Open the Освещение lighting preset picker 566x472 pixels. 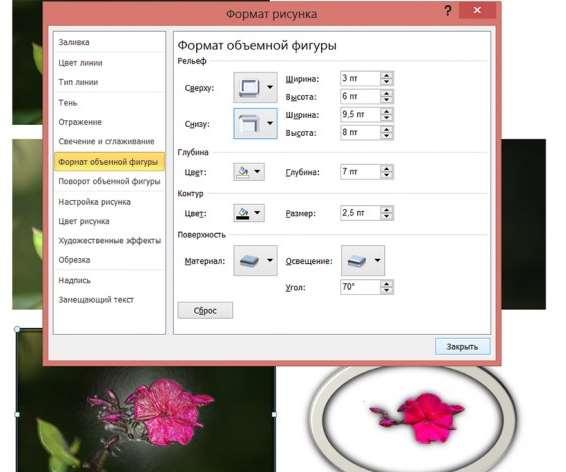click(x=363, y=261)
